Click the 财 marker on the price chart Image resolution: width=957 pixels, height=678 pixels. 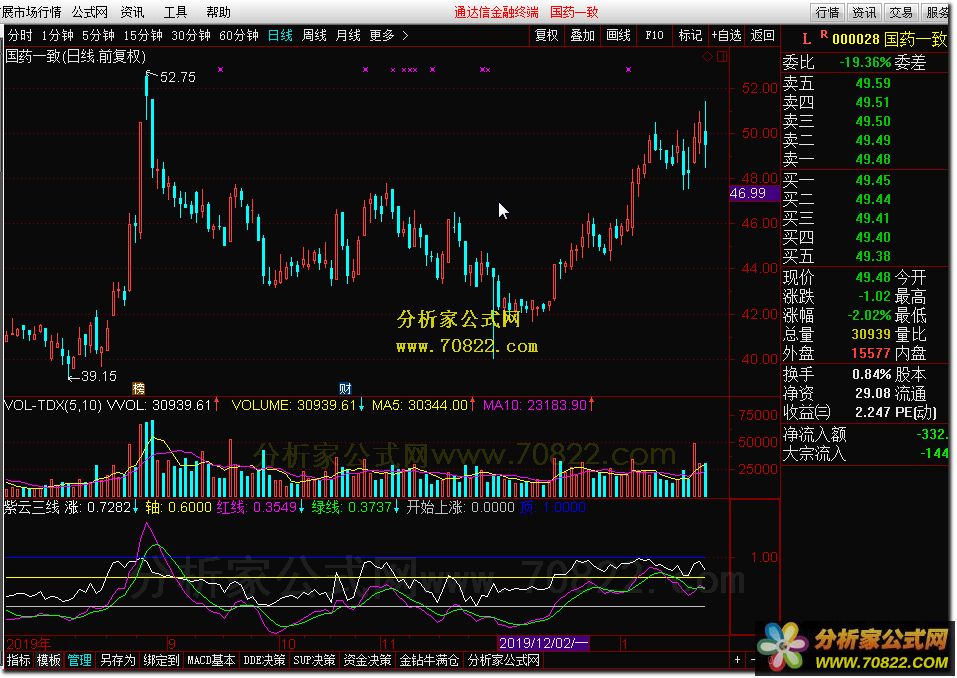coord(345,389)
